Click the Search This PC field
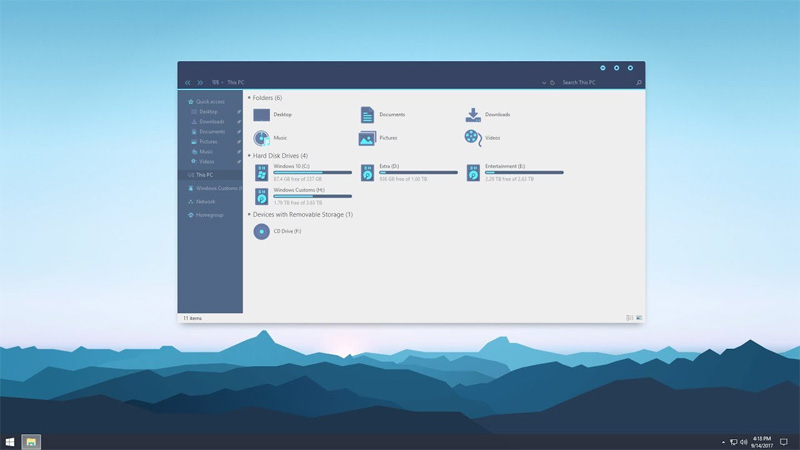Screen dimensions: 800x450 click(595, 83)
